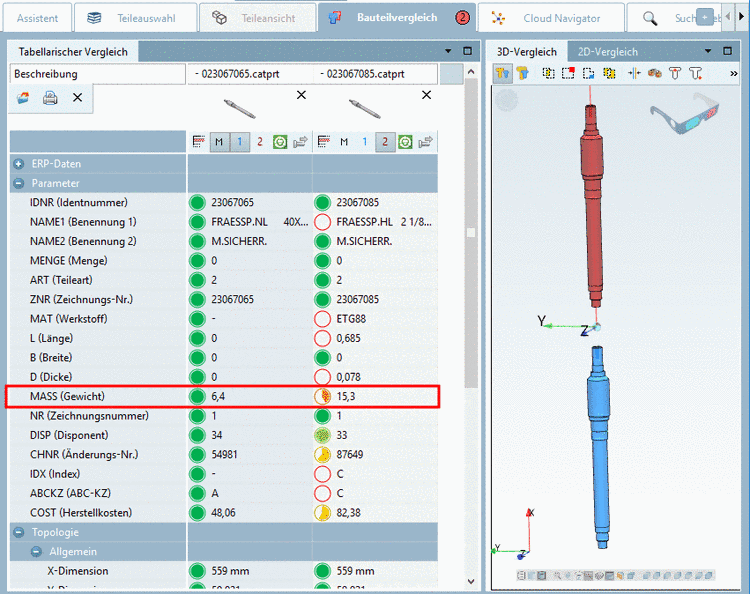Click the X-Dimension row label
Image resolution: width=750 pixels, height=594 pixels.
77,571
